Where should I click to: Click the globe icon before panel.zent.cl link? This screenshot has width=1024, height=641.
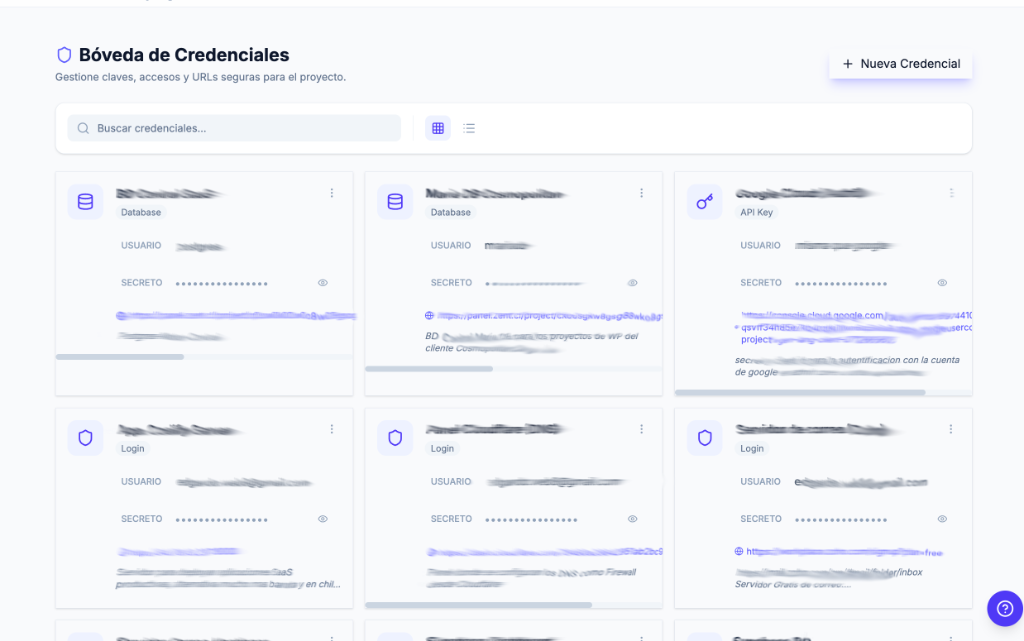tap(429, 315)
